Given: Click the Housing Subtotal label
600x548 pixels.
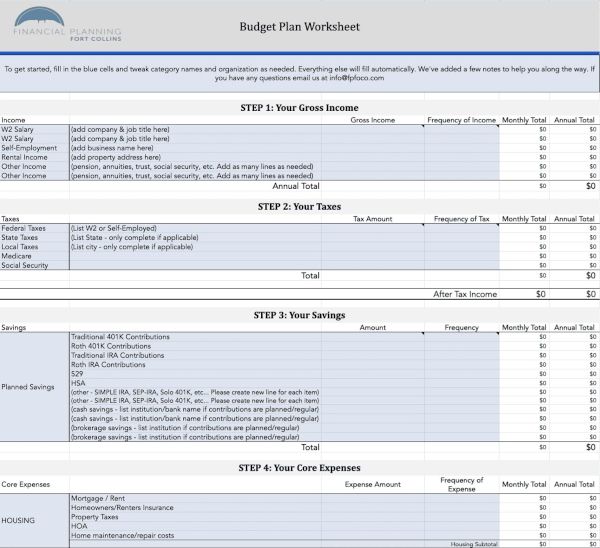Looking at the screenshot, I should click(474, 544).
